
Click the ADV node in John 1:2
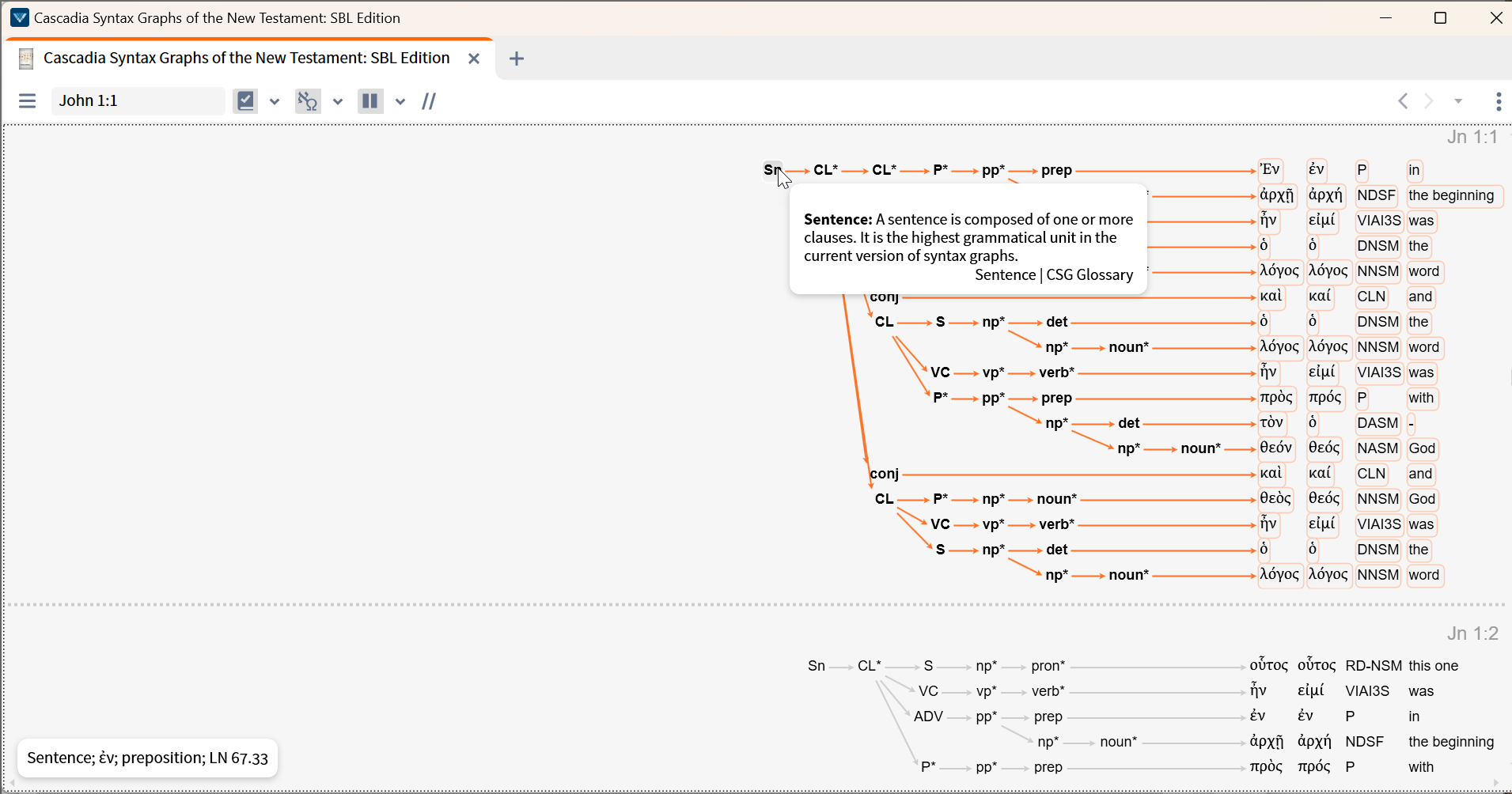click(929, 716)
